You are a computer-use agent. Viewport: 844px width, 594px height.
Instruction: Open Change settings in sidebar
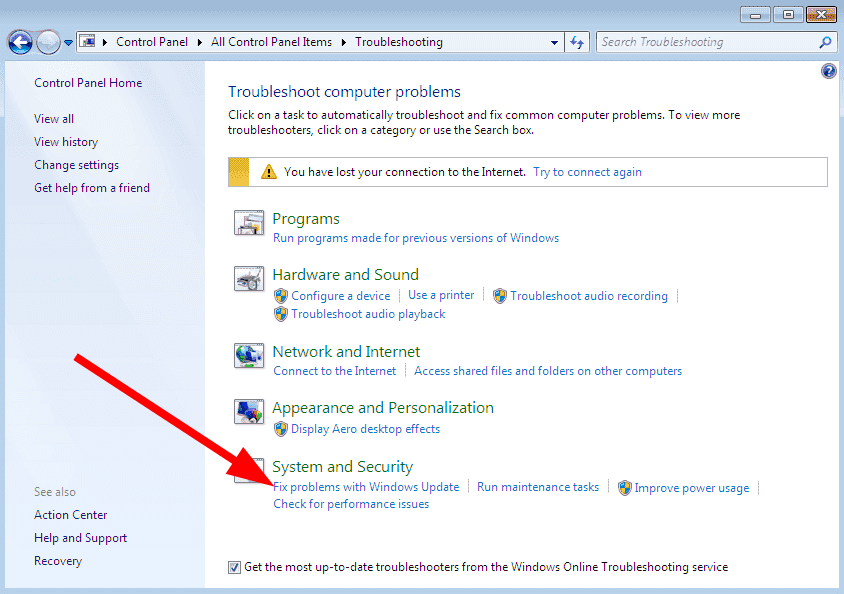(76, 165)
